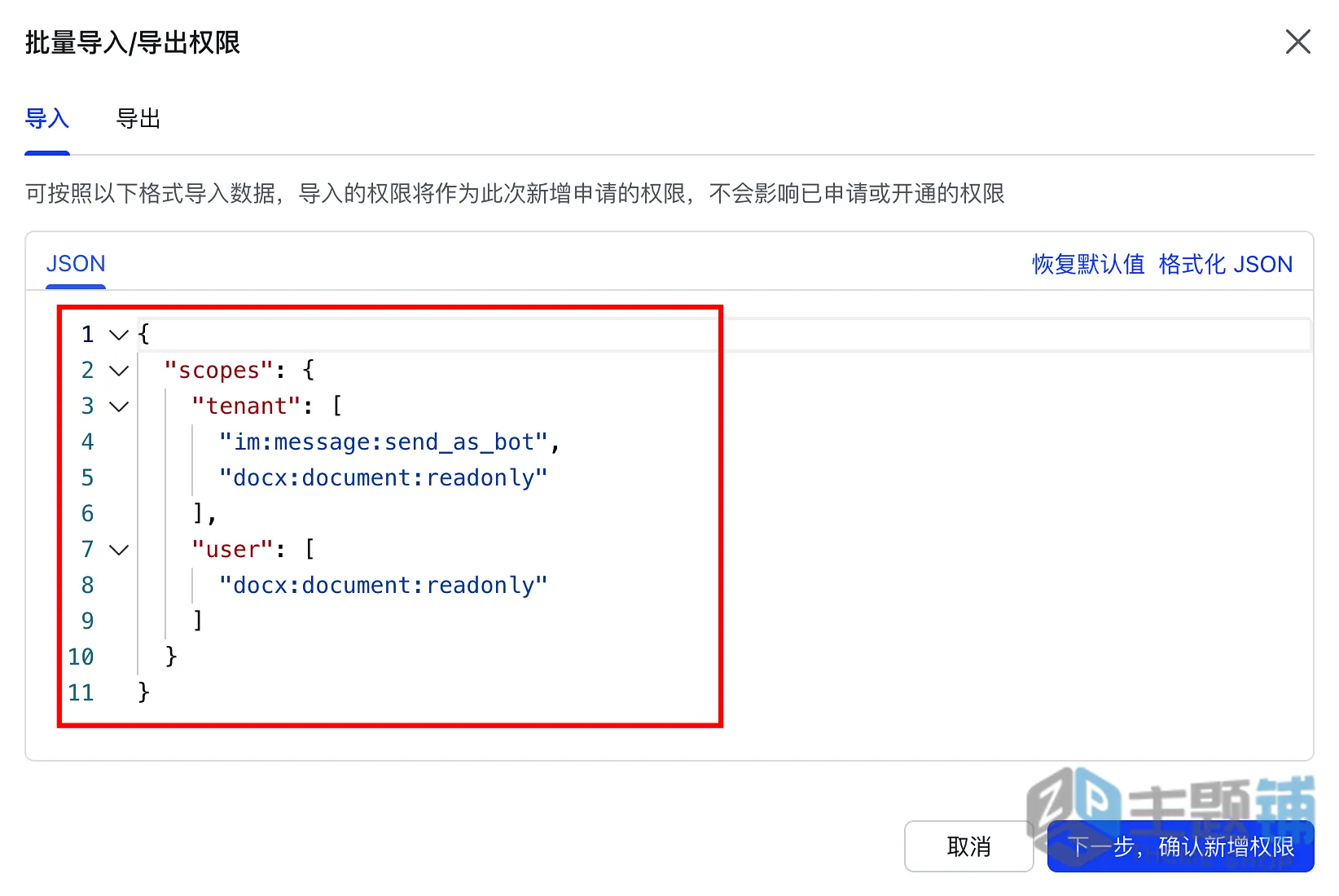
Task: Click 下一步，确认新增权限 button
Action: [x=1180, y=846]
